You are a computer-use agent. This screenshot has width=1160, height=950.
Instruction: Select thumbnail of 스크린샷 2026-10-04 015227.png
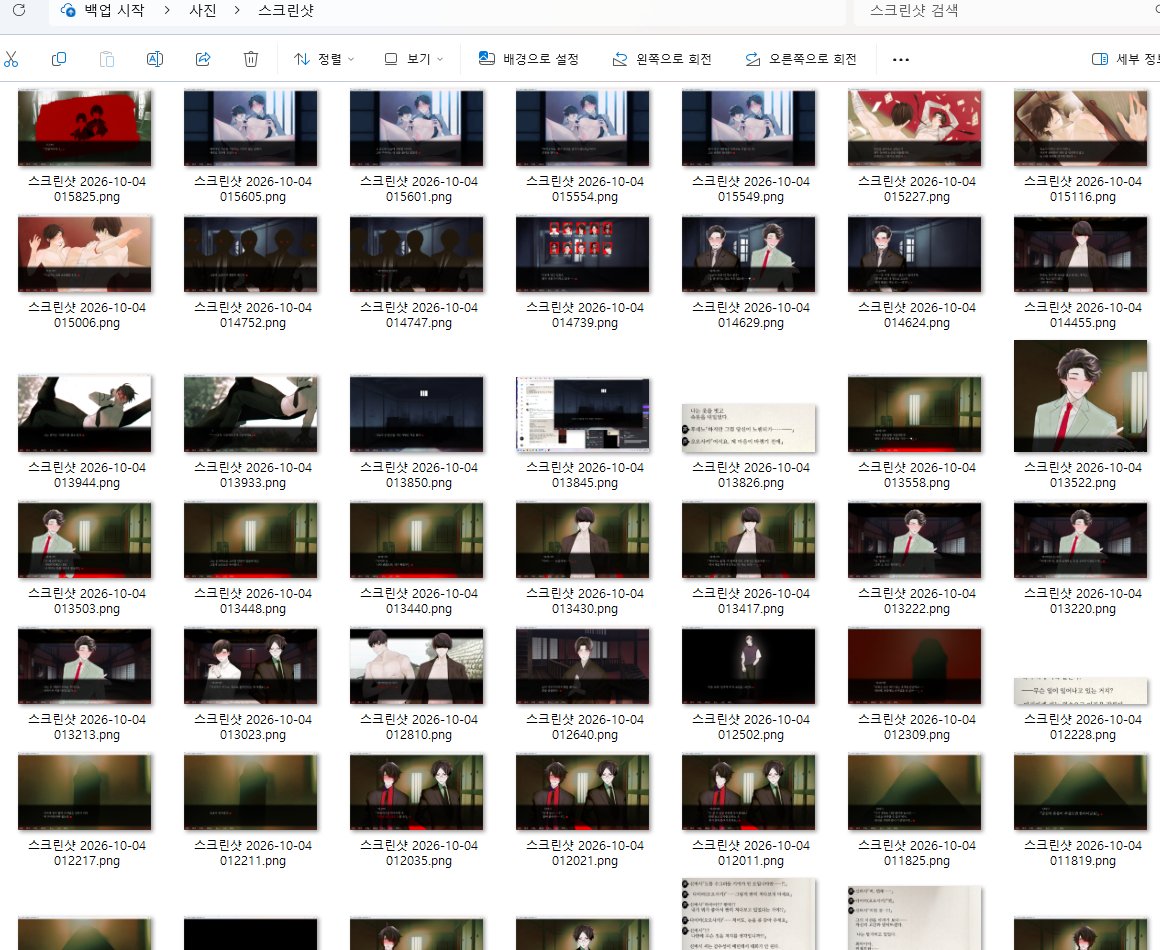914,128
